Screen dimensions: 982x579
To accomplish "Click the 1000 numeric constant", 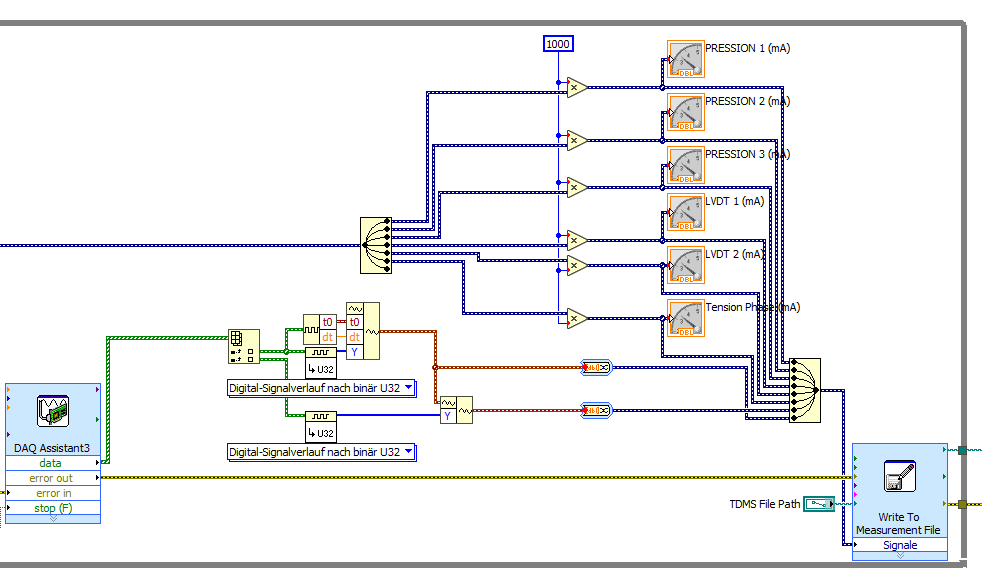I will coord(558,43).
